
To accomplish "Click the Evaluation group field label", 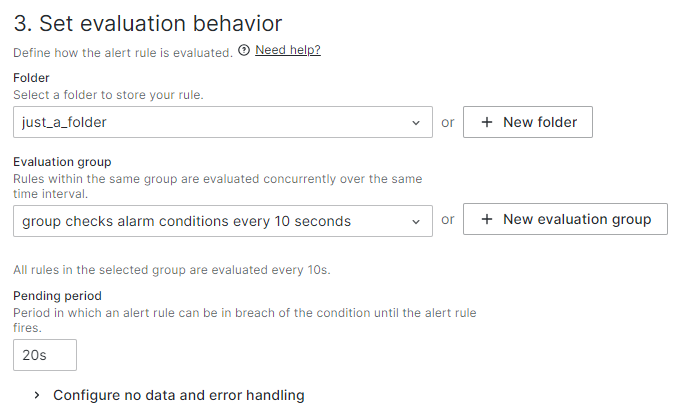I will pyautogui.click(x=62, y=161).
